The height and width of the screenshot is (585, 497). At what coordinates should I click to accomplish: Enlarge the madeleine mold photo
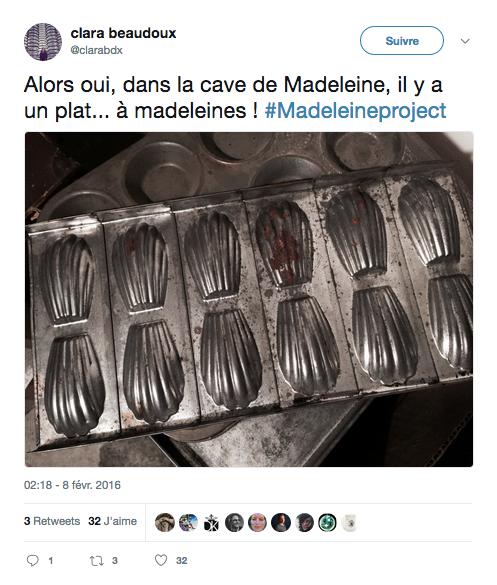pos(249,299)
